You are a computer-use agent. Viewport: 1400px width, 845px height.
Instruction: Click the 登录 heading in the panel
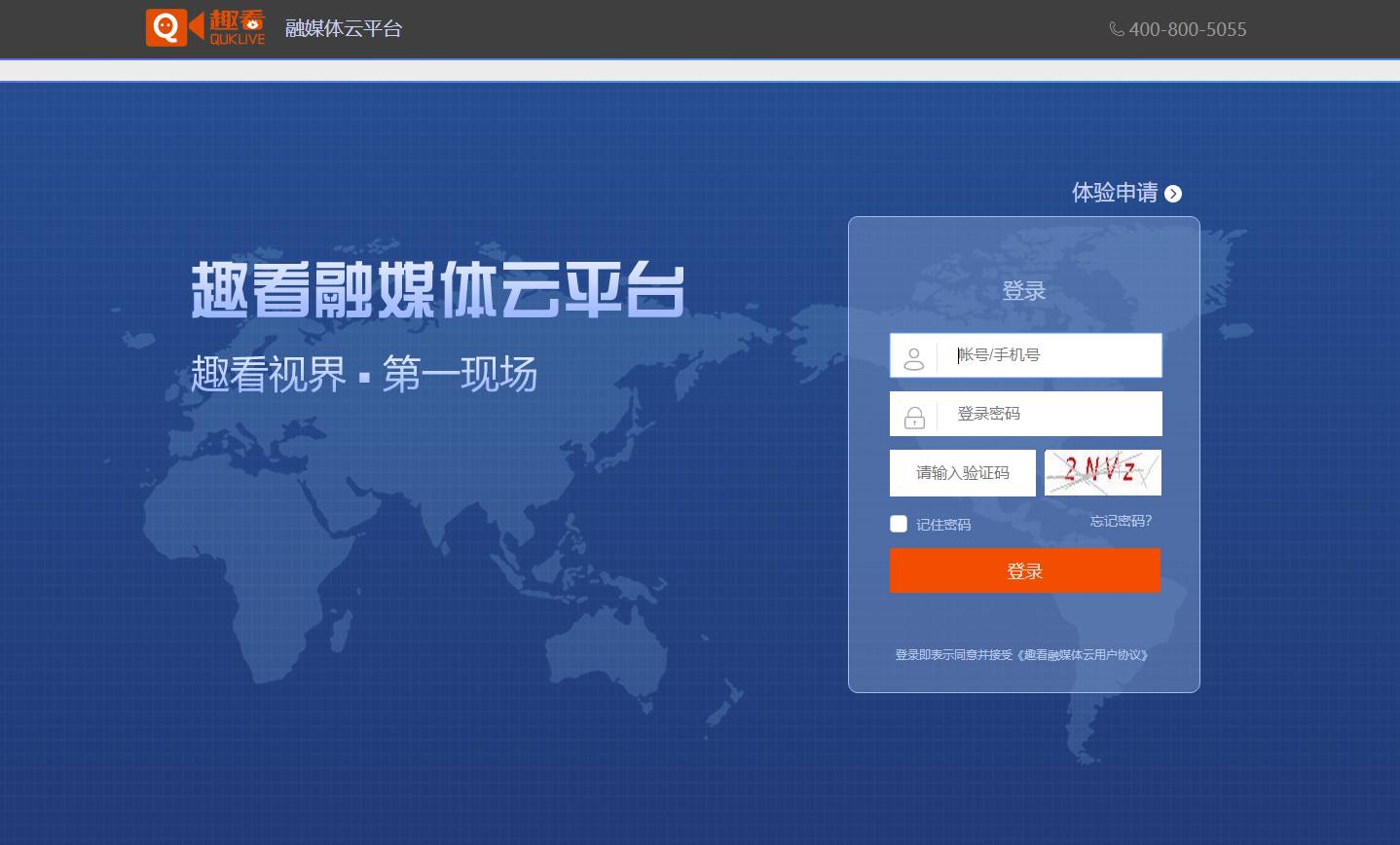point(1024,290)
